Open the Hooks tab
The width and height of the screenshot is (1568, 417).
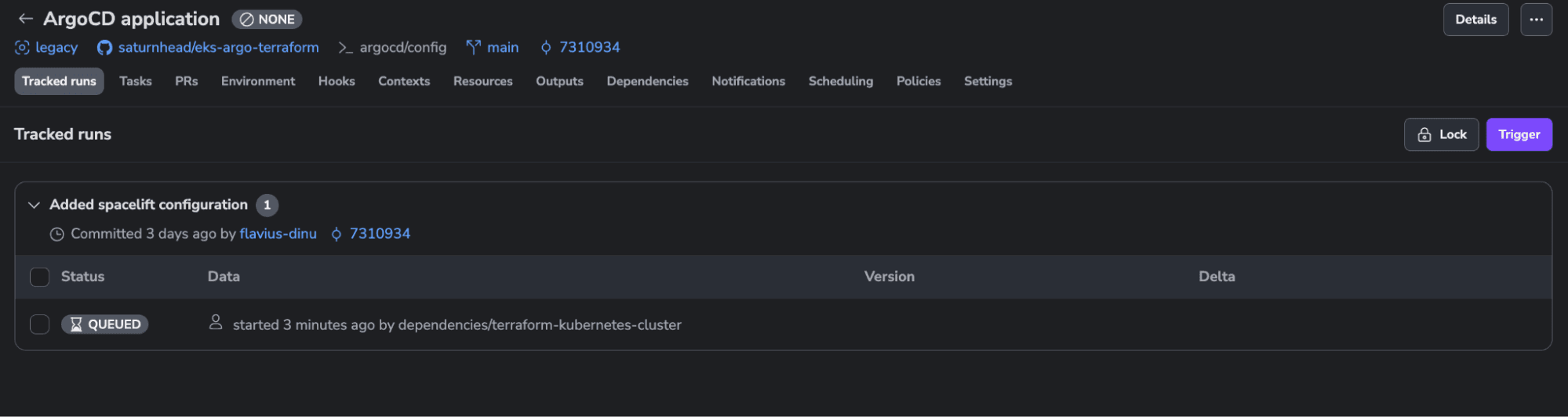tap(337, 81)
